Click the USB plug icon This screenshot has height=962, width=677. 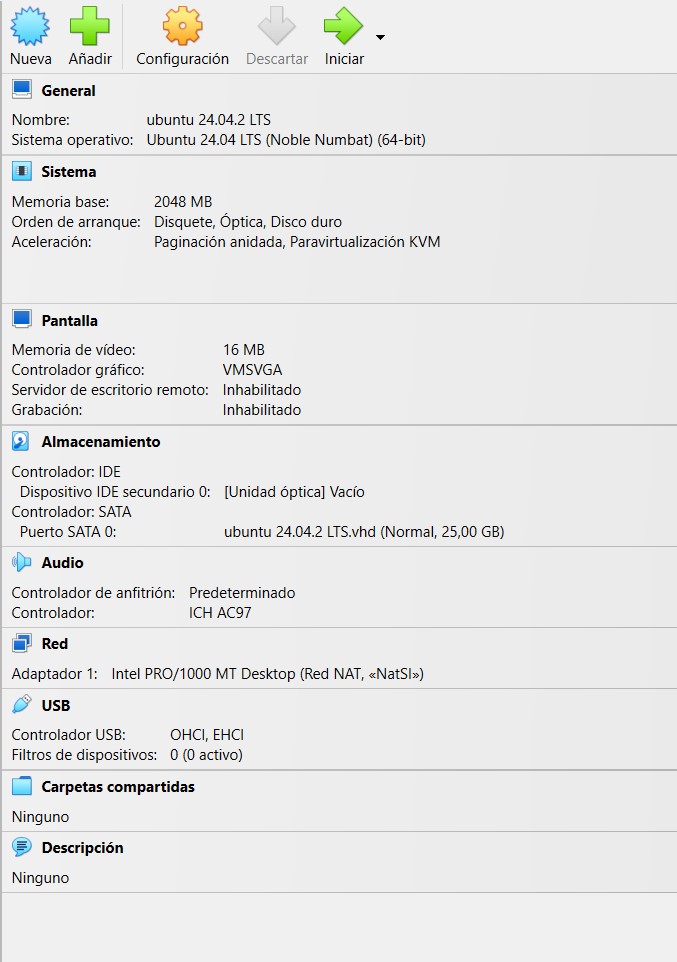click(x=21, y=704)
